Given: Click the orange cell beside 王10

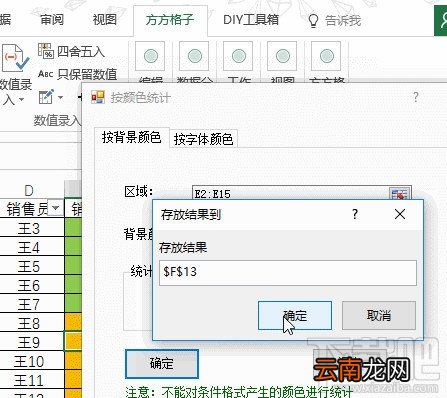Looking at the screenshot, I should pos(73,361).
